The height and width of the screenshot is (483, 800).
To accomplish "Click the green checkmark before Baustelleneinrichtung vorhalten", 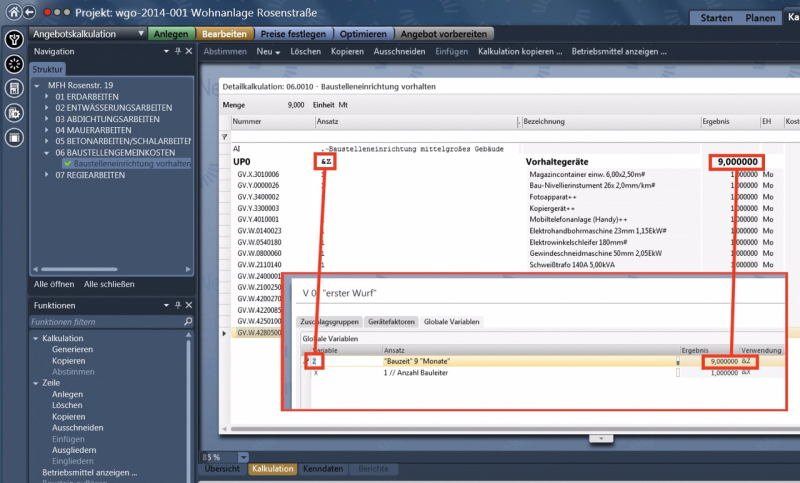I will pos(67,164).
